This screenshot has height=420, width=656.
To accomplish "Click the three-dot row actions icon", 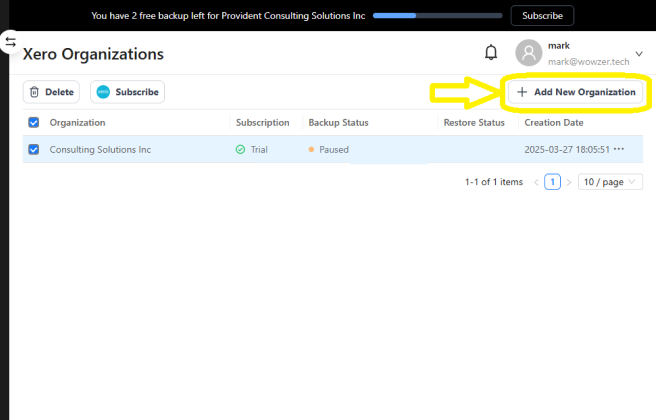I will coord(619,149).
